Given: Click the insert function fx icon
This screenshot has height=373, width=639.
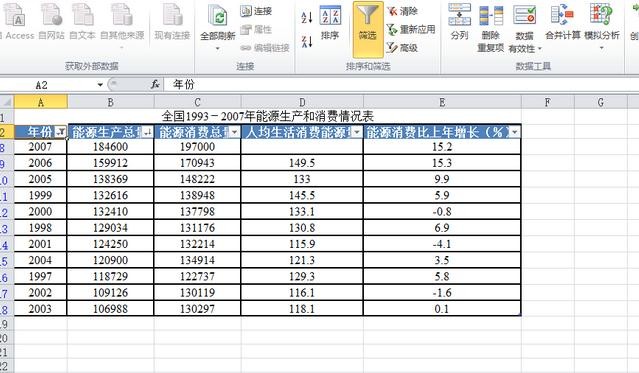Looking at the screenshot, I should click(155, 84).
